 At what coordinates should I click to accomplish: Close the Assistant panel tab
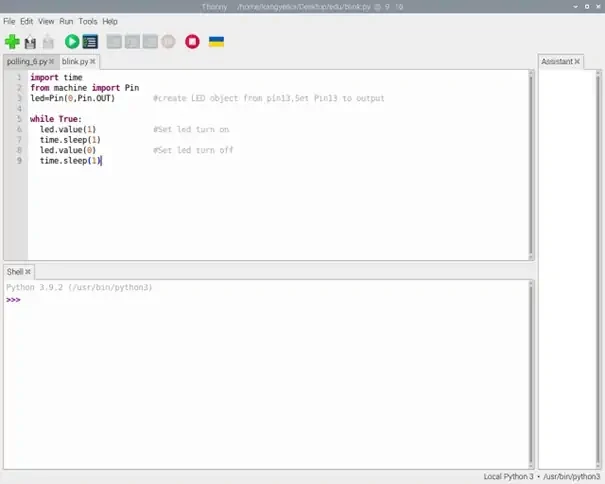[579, 61]
